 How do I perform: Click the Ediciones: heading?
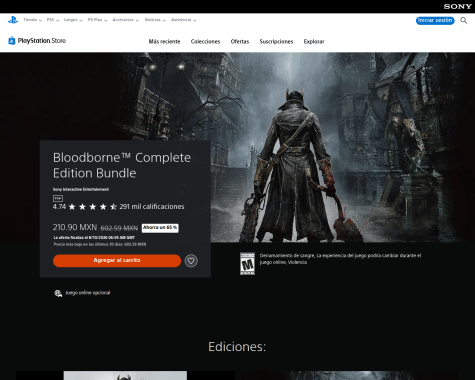pyautogui.click(x=237, y=347)
